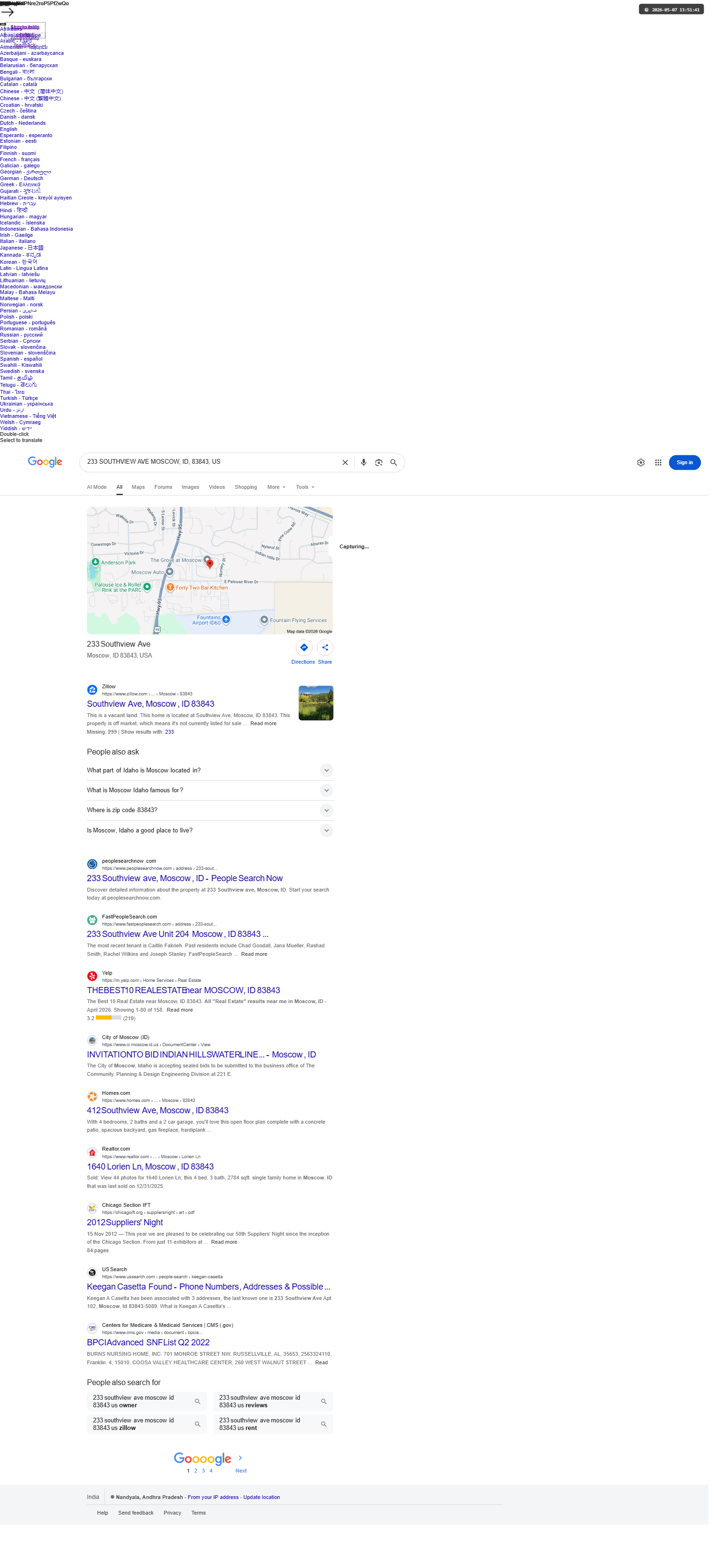Click 'Update location' link in footer
717x1568 pixels.
(262, 1498)
